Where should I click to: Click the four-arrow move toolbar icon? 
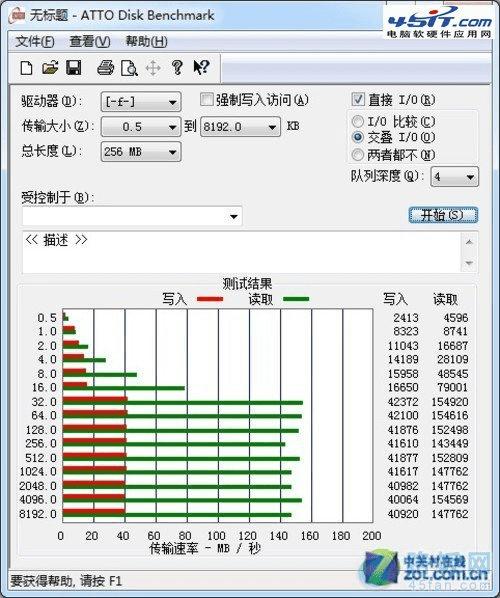click(153, 69)
